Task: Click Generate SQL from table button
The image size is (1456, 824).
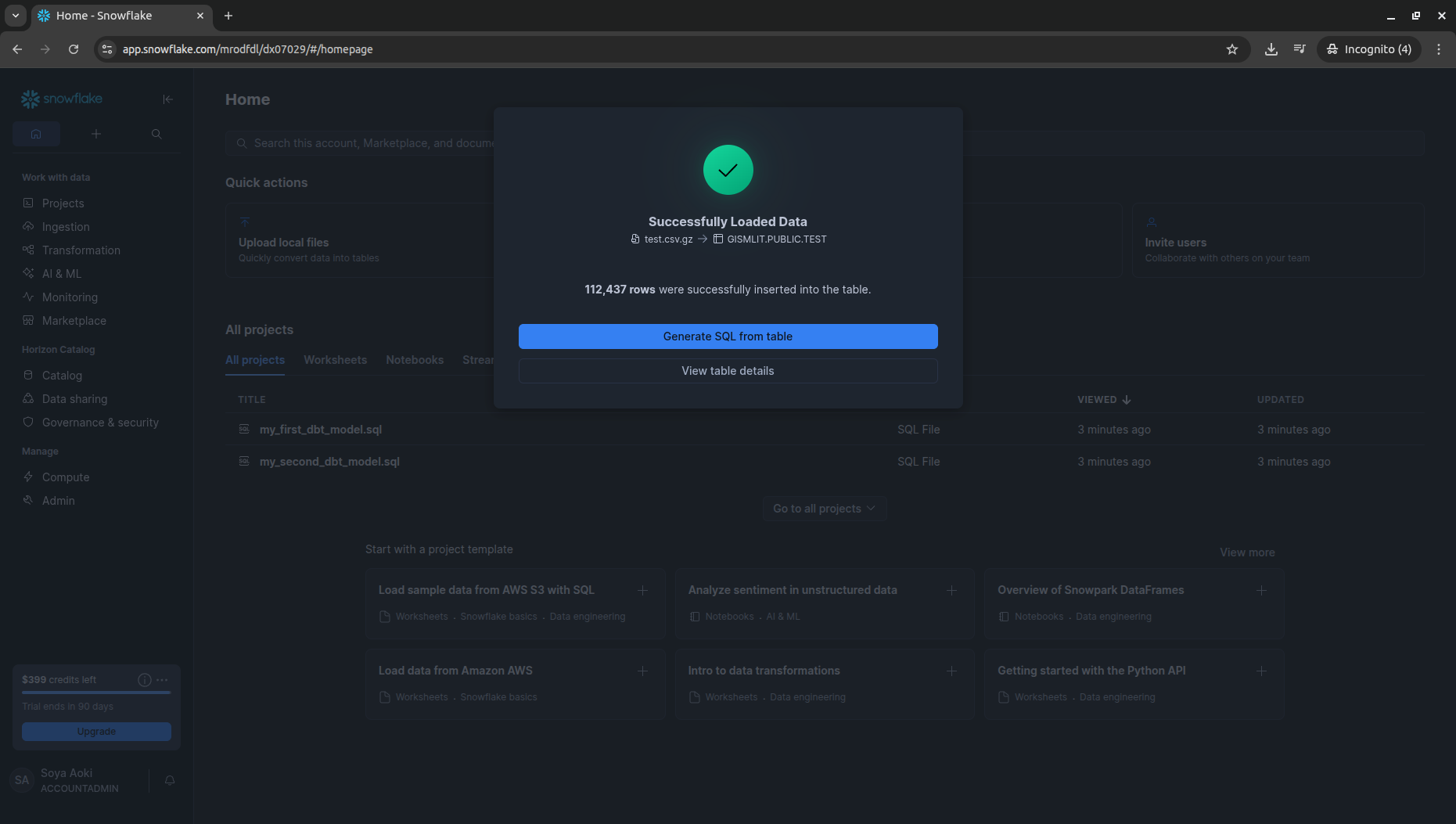Action: [x=728, y=336]
